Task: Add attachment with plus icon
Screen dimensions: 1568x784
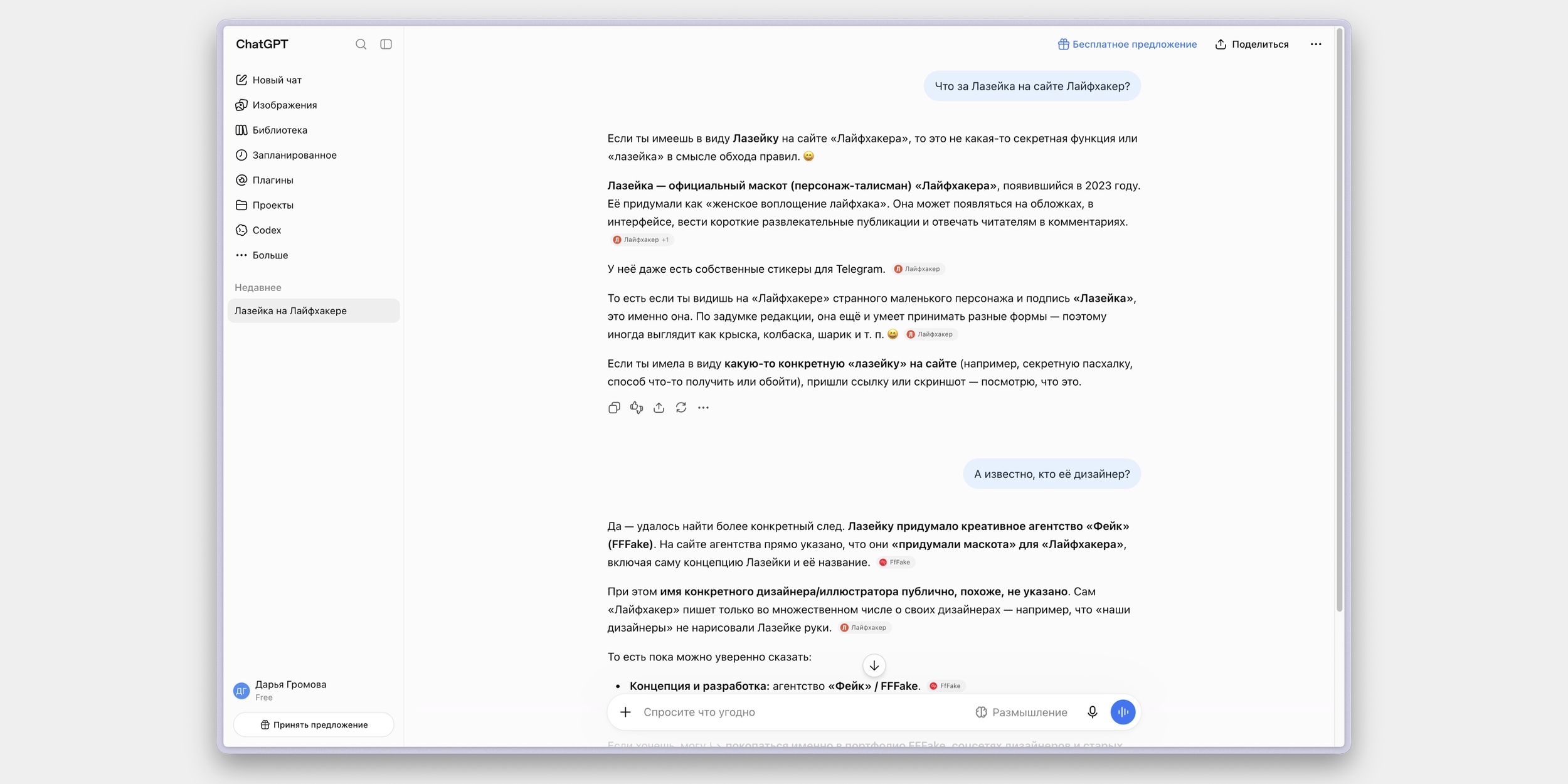Action: click(x=625, y=712)
